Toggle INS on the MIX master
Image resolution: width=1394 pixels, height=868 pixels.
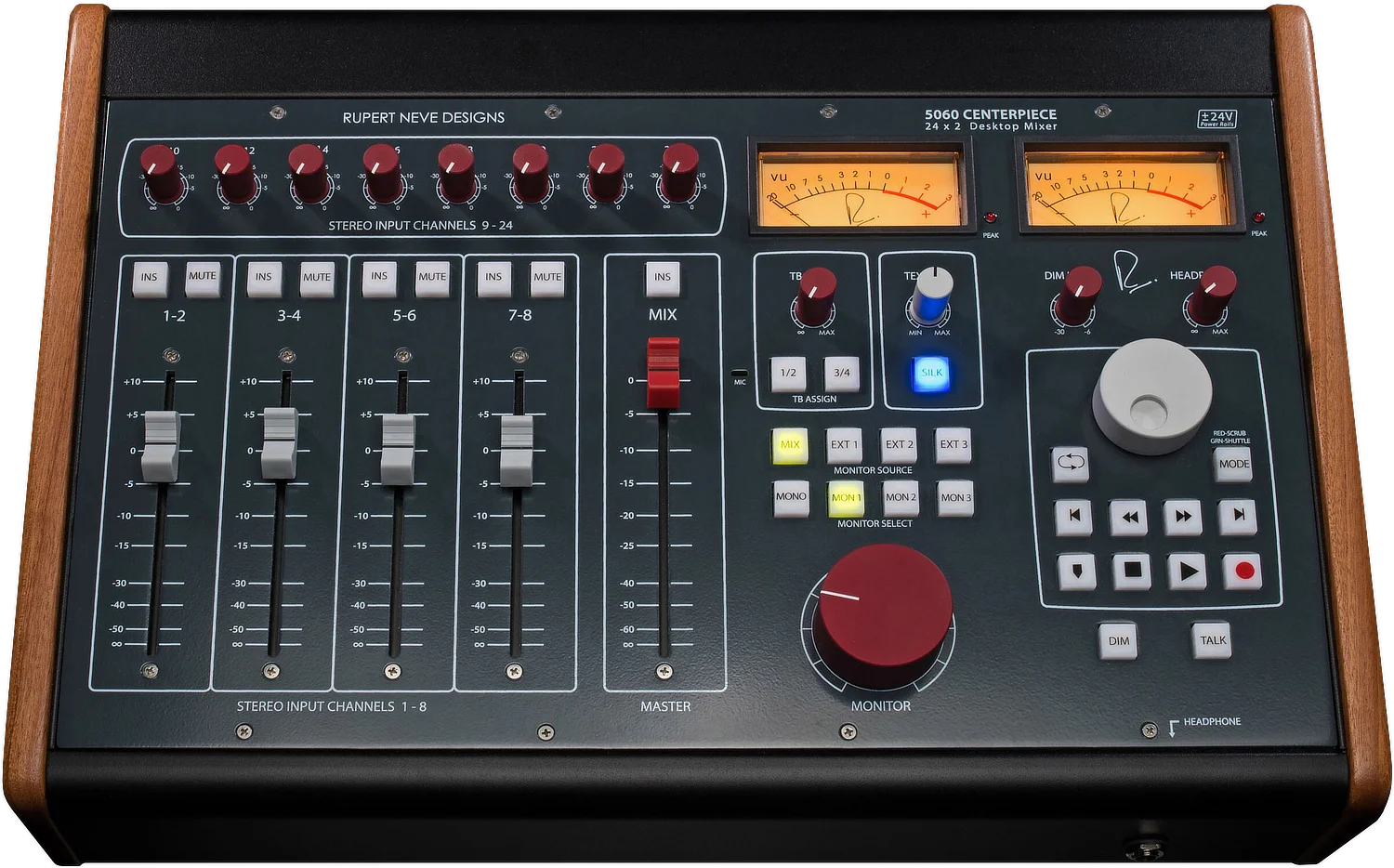click(663, 279)
